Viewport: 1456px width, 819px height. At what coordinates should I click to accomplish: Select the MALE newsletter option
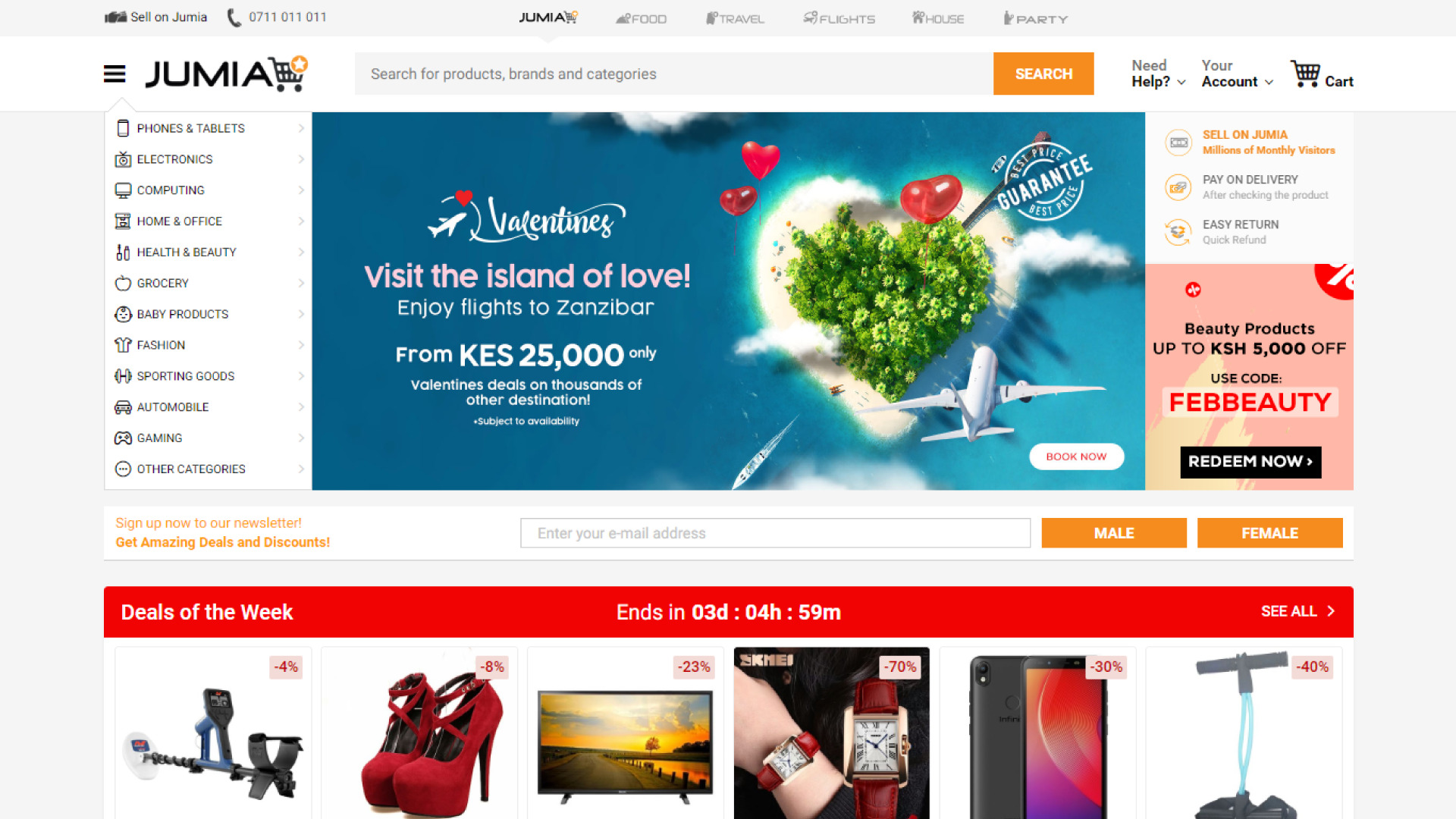click(1114, 533)
